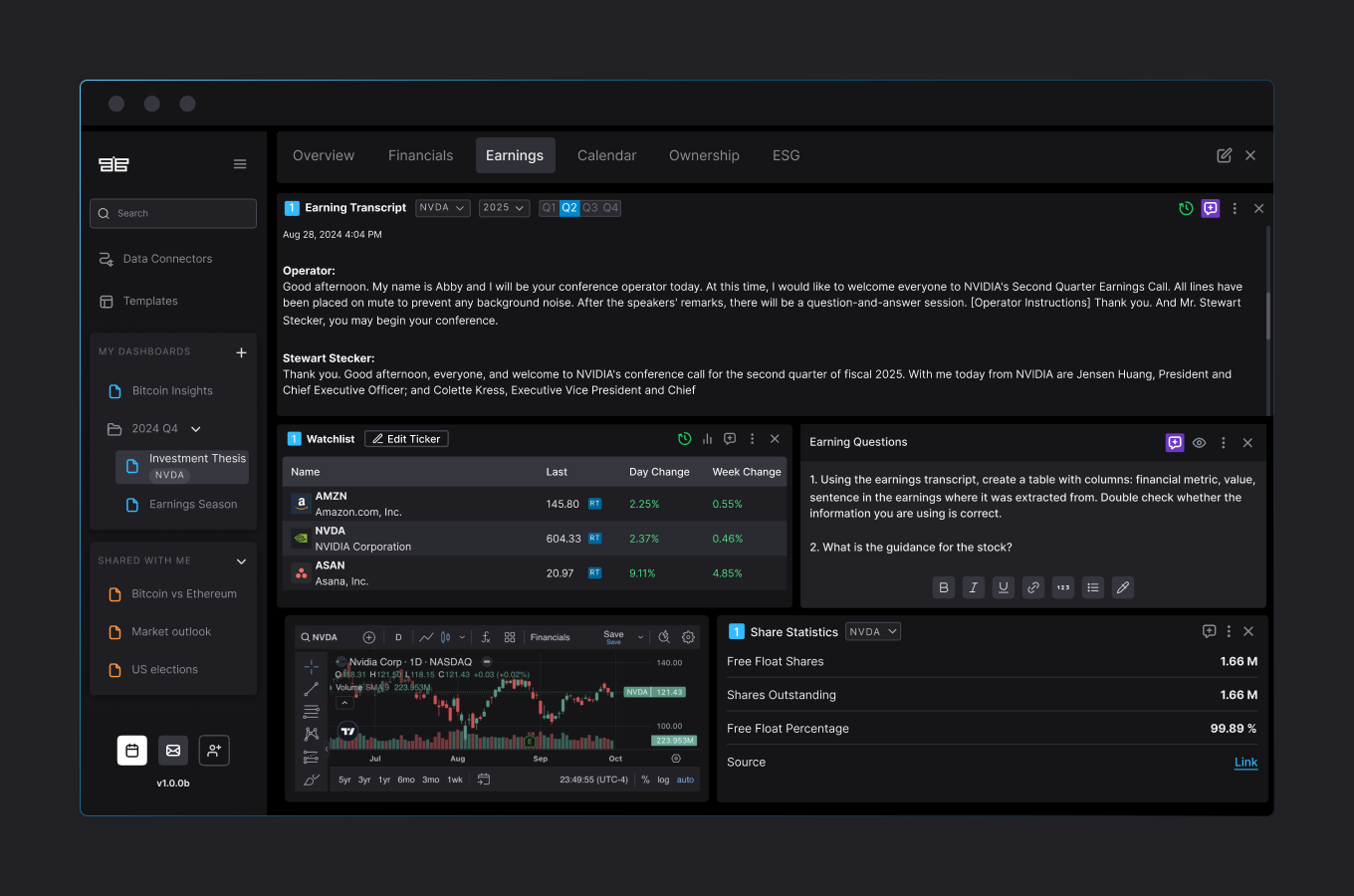This screenshot has width=1354, height=896.
Task: Click the calendar icon in sidebar footer
Action: click(x=132, y=751)
